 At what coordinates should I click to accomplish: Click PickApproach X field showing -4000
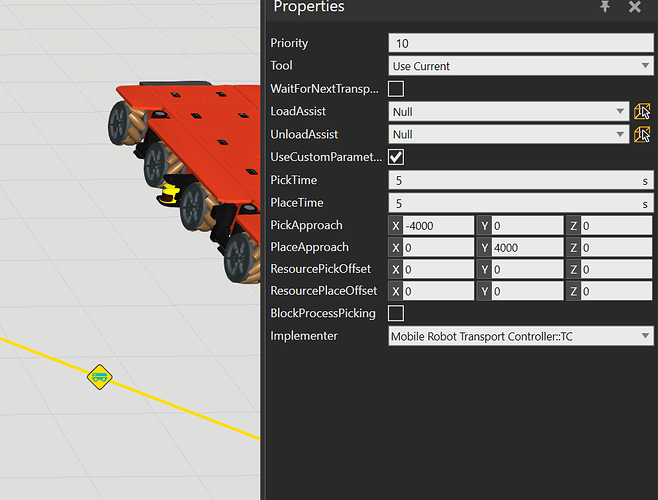437,225
